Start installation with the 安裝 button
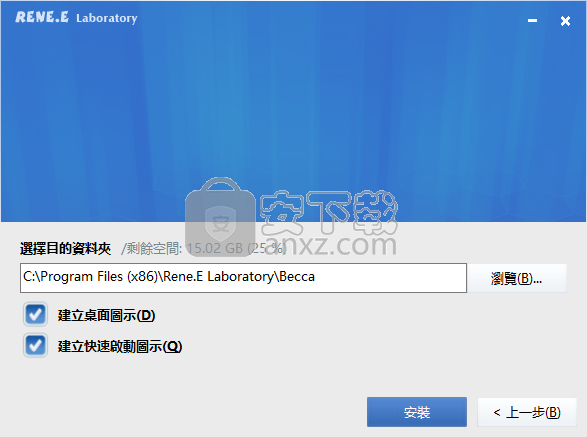 pyautogui.click(x=417, y=412)
